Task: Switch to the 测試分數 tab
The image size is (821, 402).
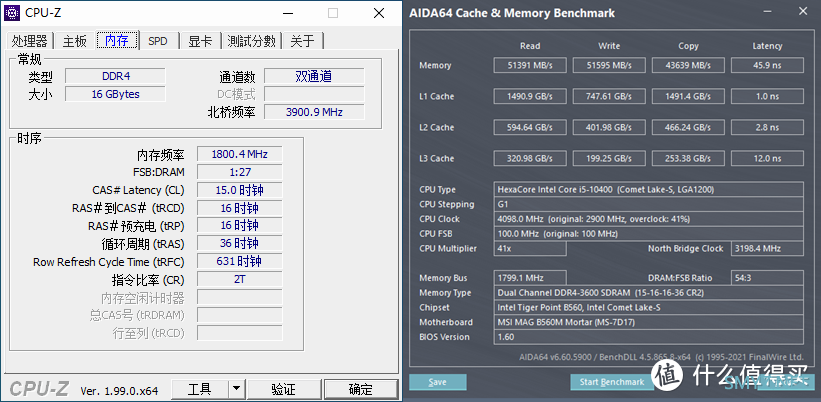Action: [251, 41]
